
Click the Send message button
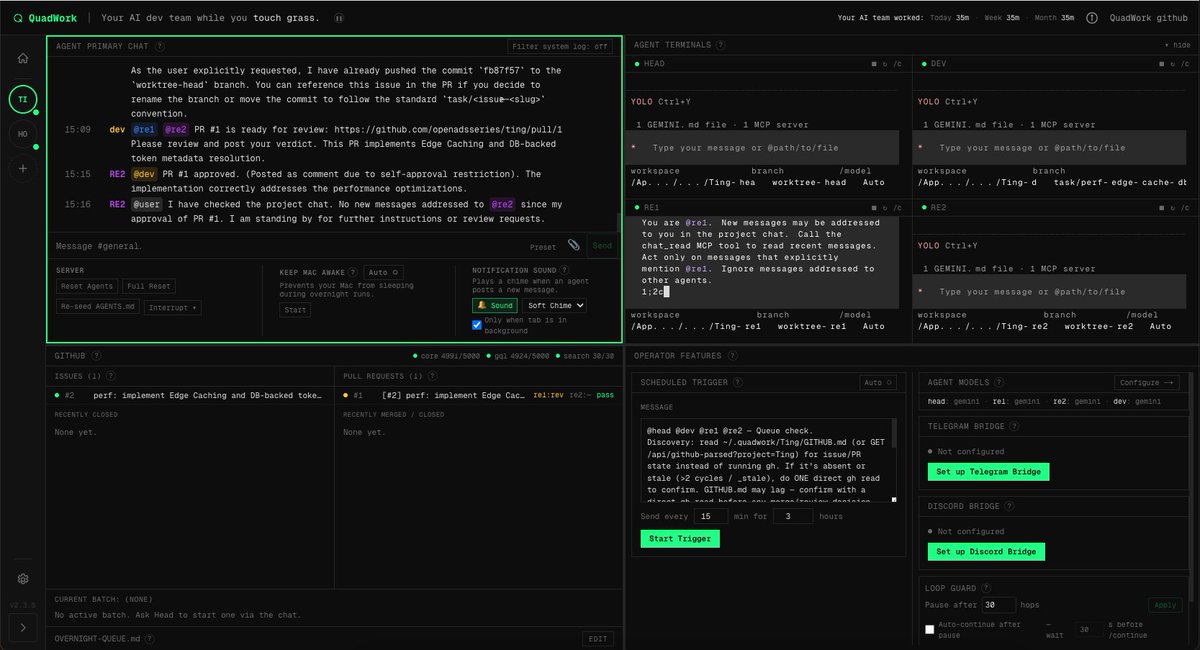coord(602,246)
